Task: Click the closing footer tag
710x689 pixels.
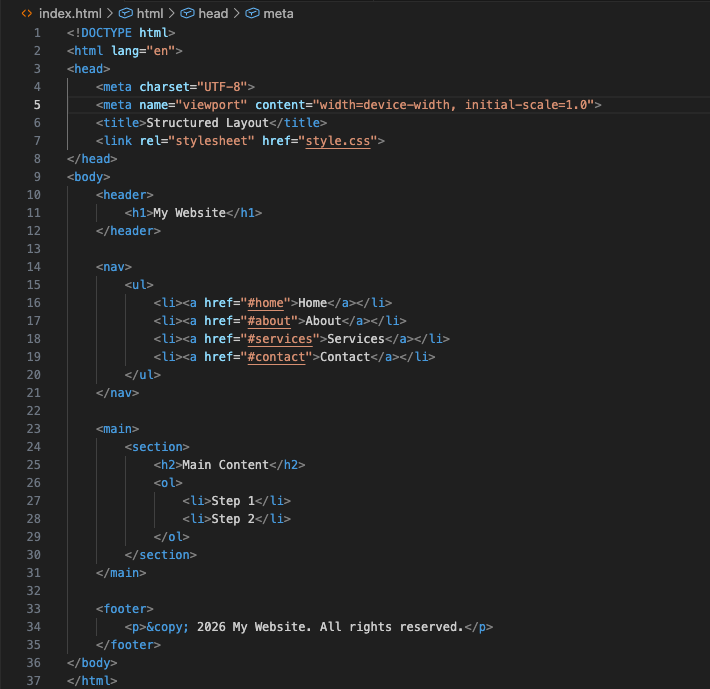Action: click(x=129, y=645)
